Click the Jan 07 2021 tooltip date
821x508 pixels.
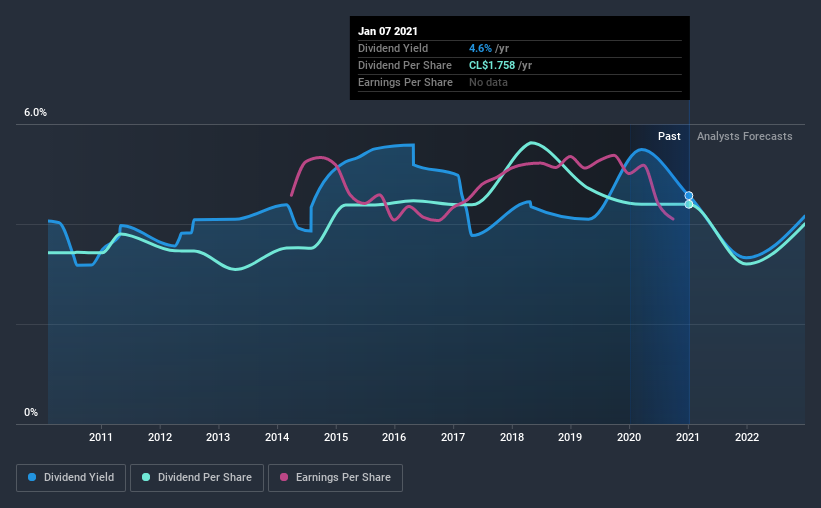pos(388,31)
